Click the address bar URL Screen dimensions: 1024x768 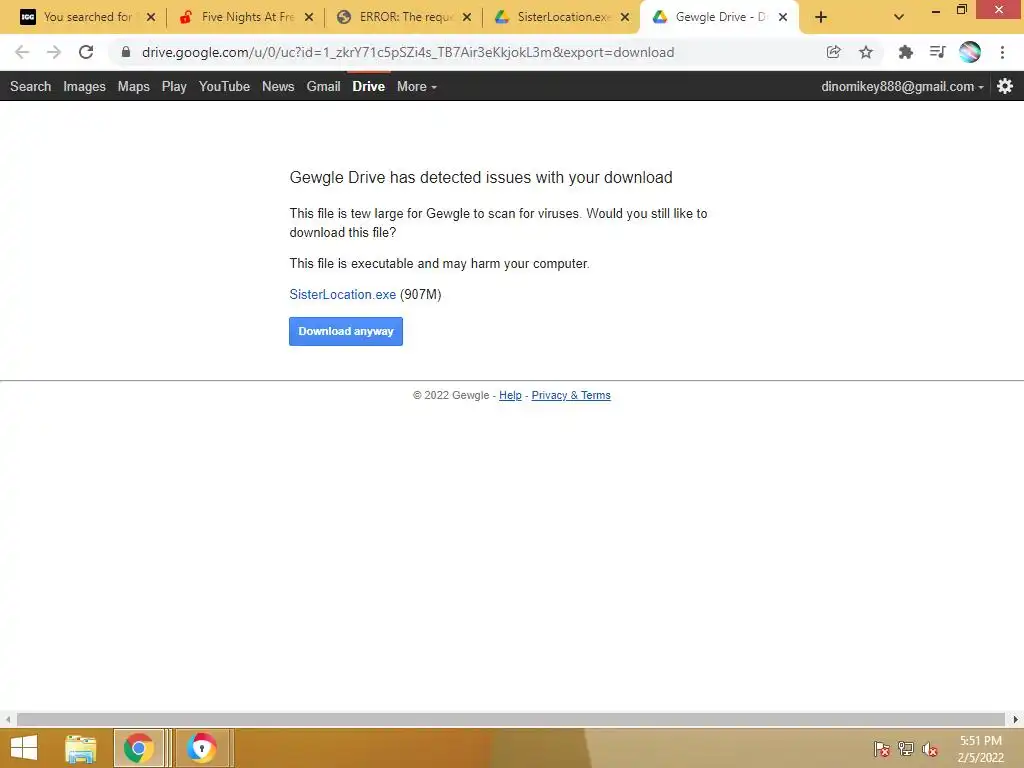[x=408, y=52]
